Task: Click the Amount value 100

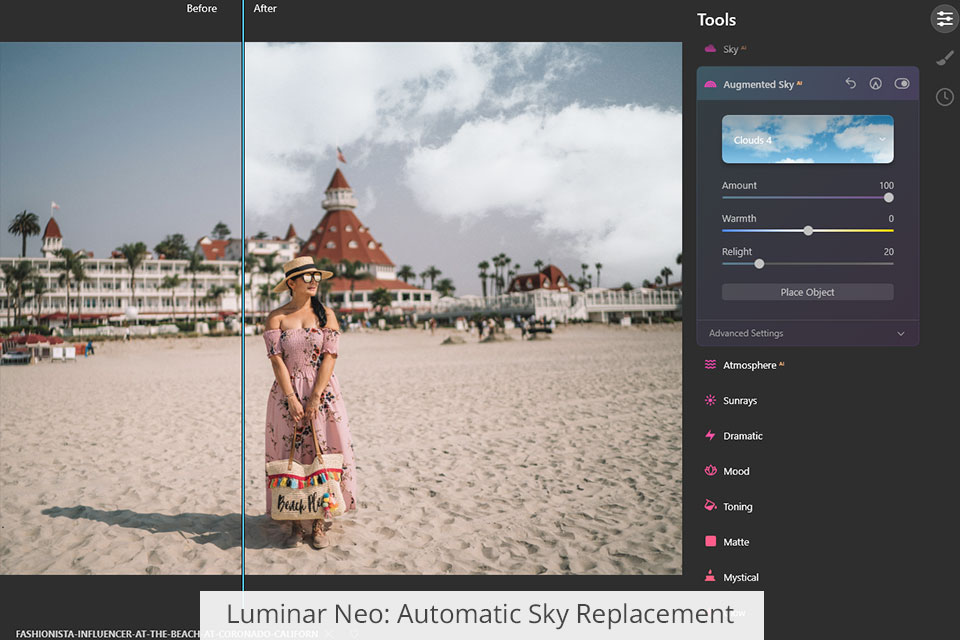Action: coord(887,186)
